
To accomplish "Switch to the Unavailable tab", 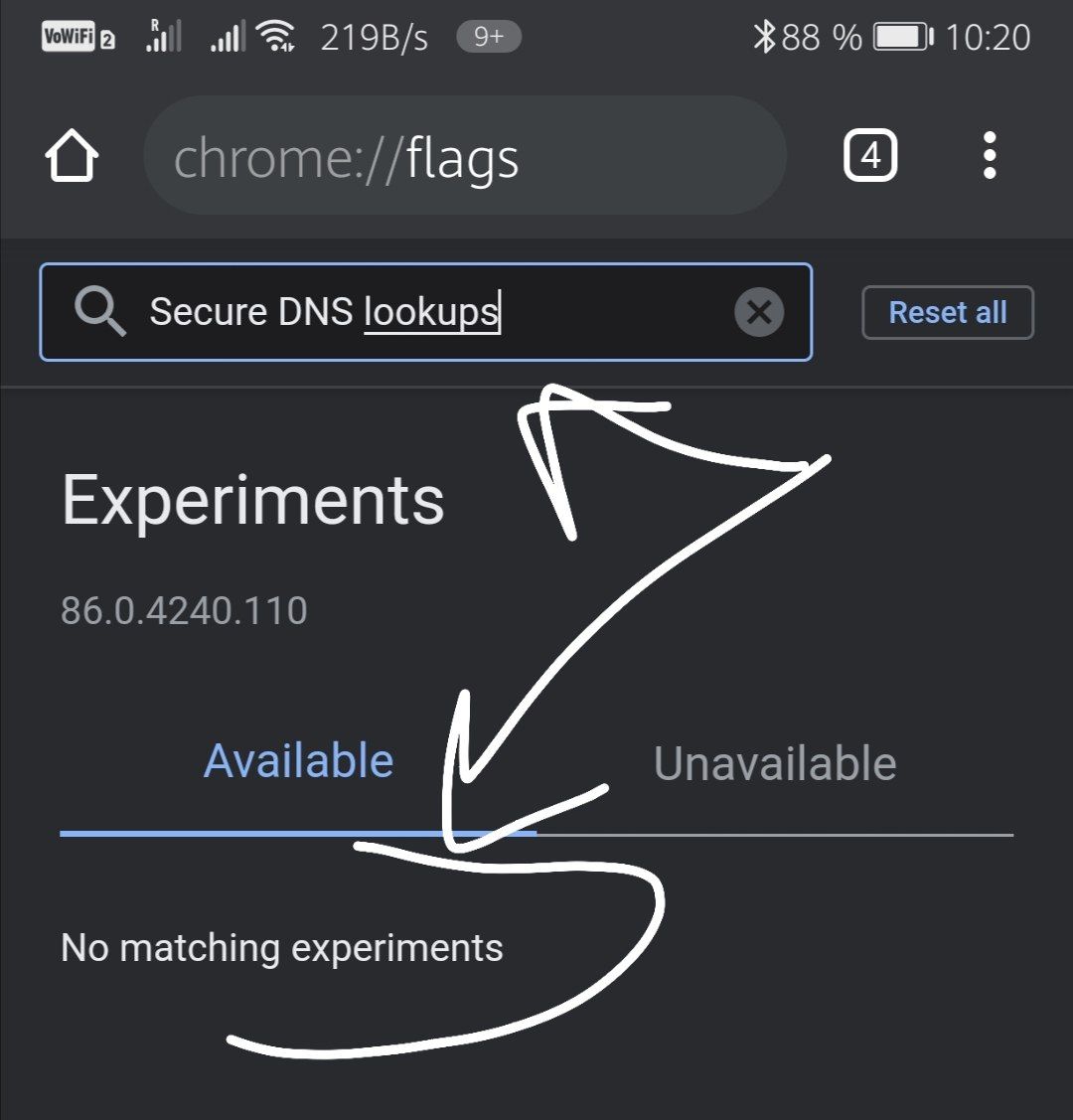I will click(775, 763).
